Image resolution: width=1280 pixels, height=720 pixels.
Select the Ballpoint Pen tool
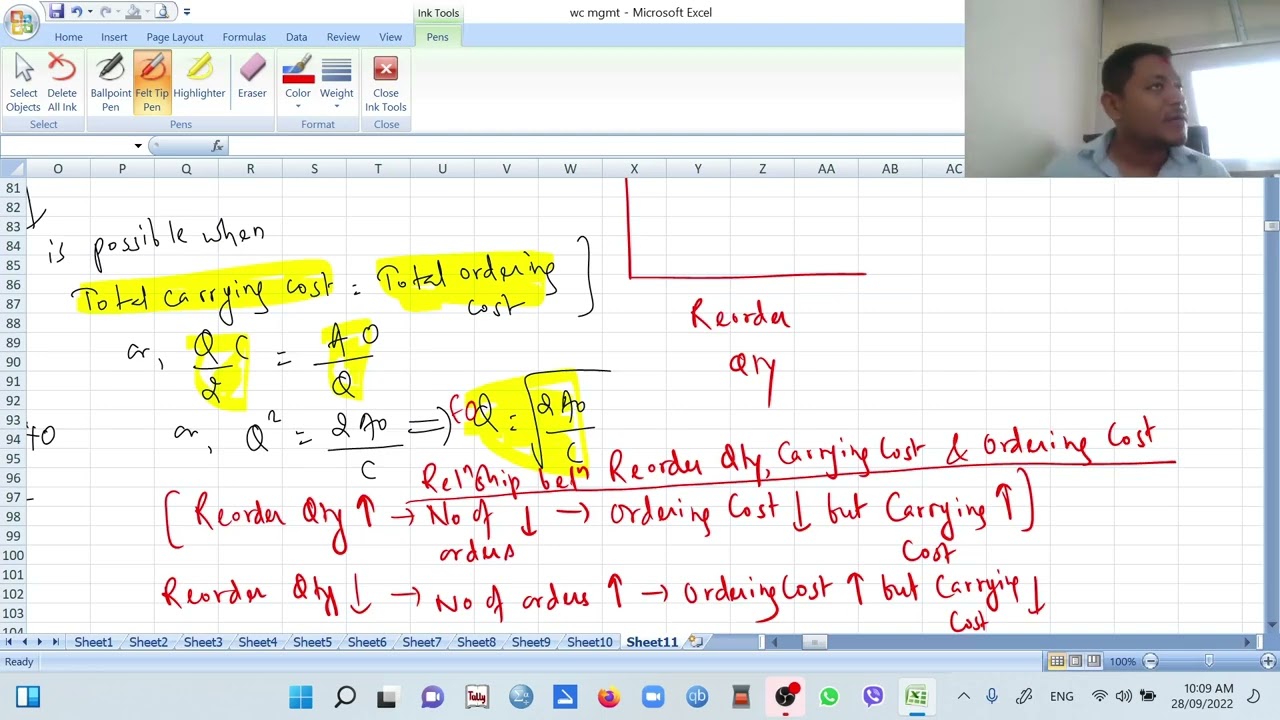[x=110, y=84]
